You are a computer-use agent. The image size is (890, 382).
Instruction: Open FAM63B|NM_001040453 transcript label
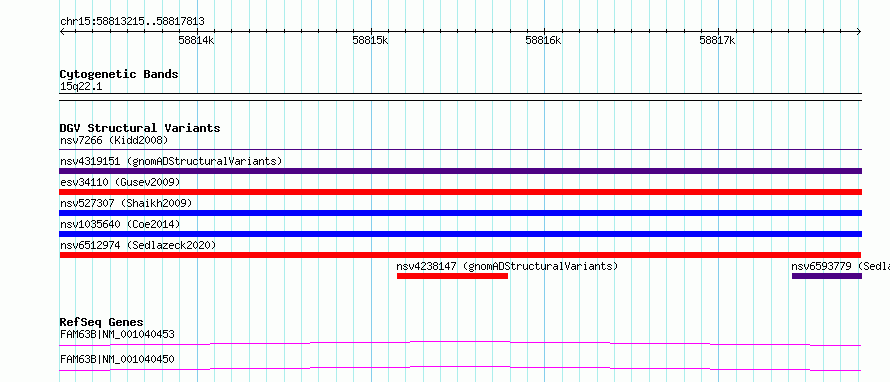click(x=117, y=334)
